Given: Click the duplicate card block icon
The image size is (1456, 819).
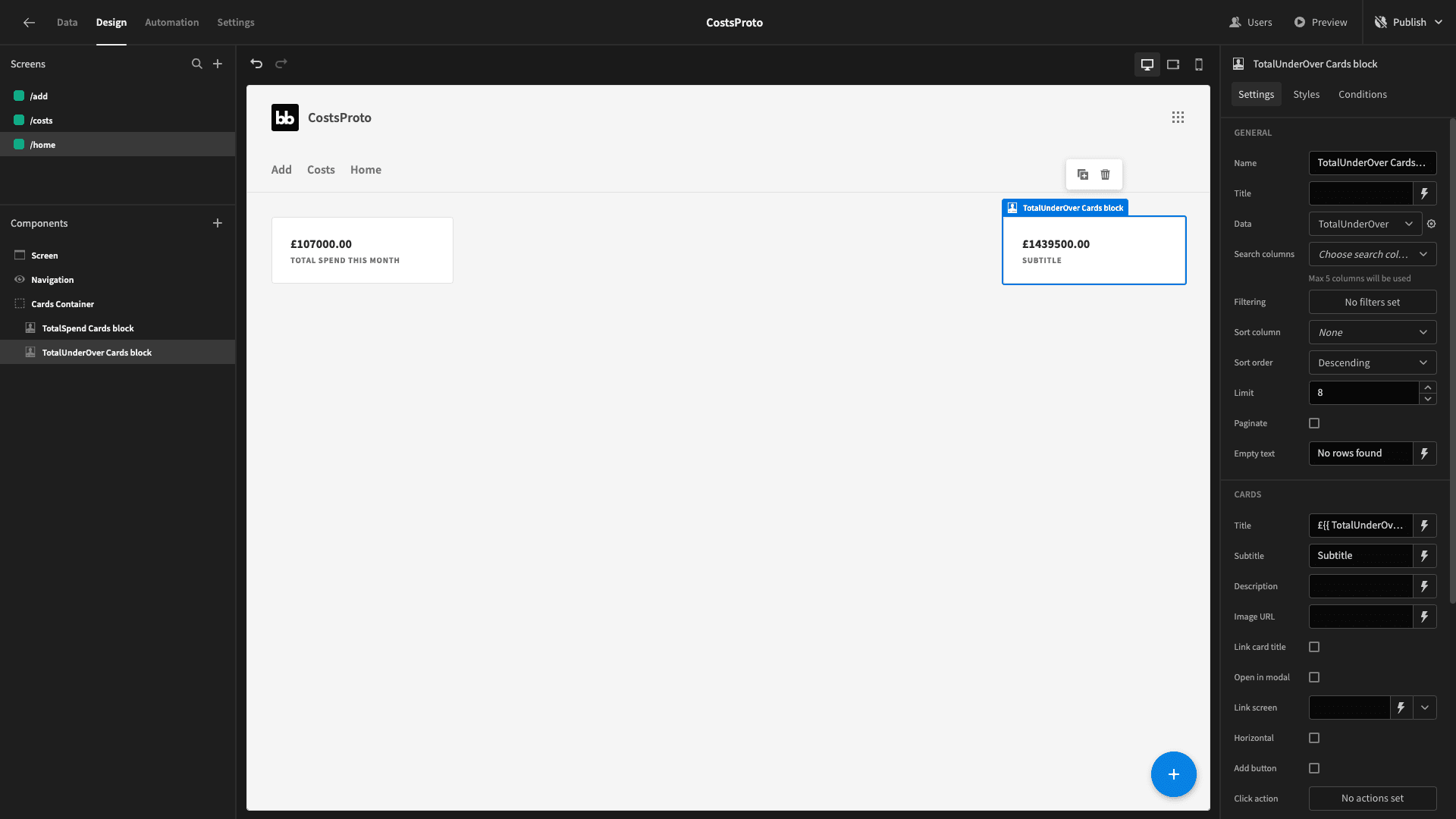Looking at the screenshot, I should tap(1082, 174).
